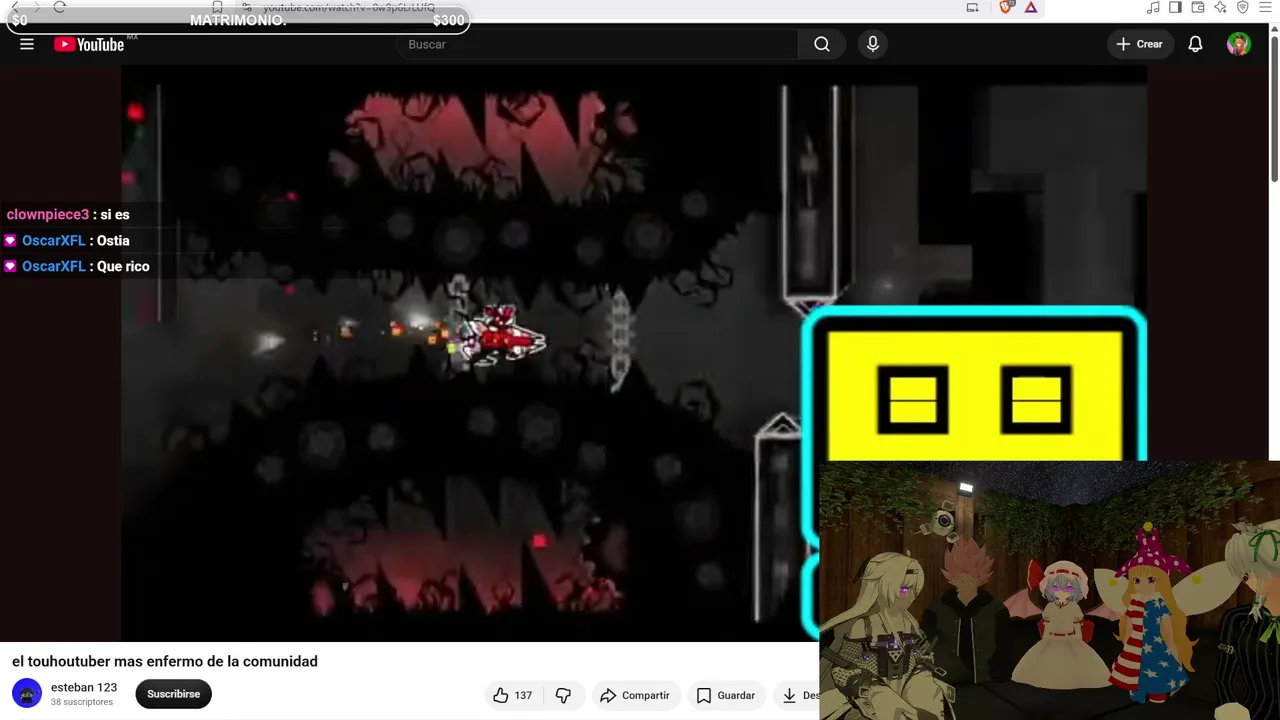
Task: Open the Brave Wallet icon
Action: (1198, 7)
